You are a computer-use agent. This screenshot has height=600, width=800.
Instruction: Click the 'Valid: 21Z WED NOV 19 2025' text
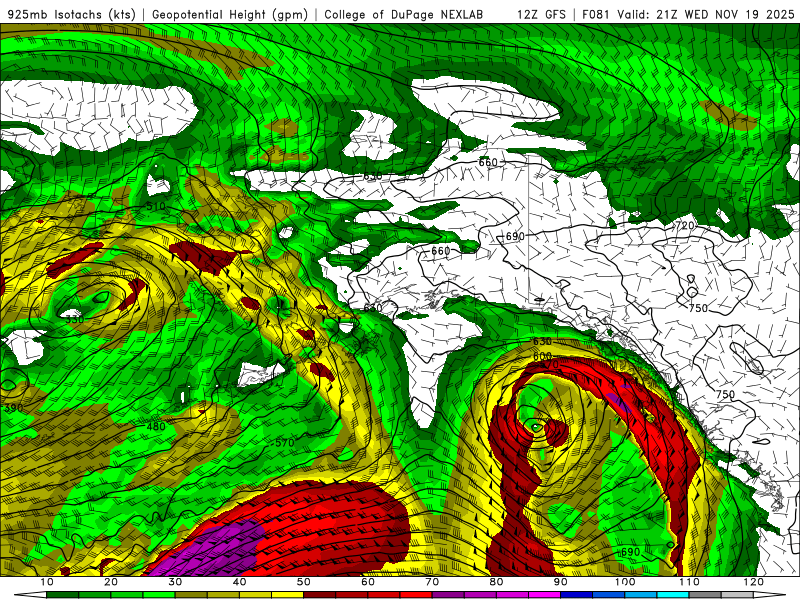[x=706, y=14]
